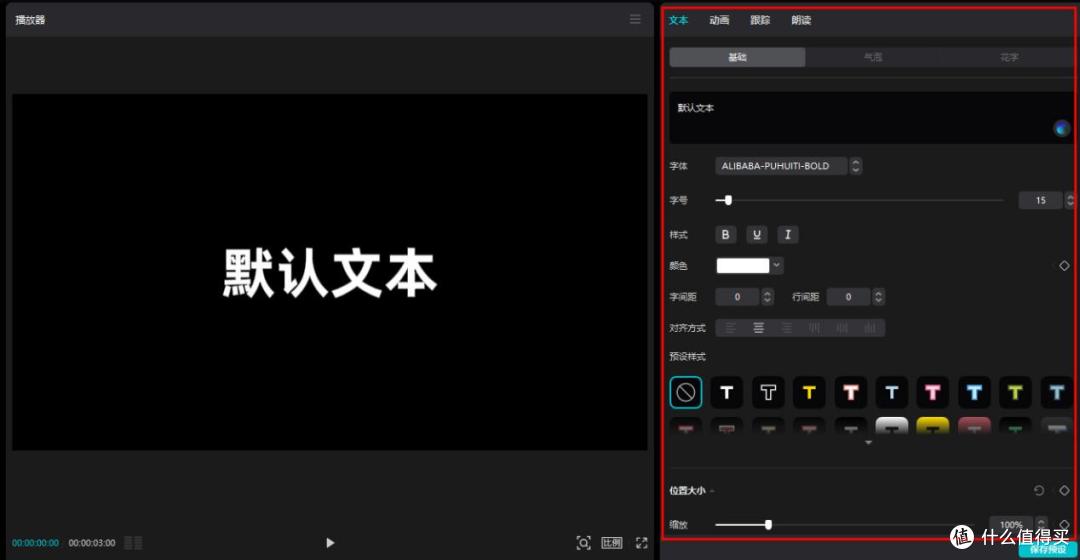Image resolution: width=1080 pixels, height=560 pixels.
Task: Switch to the 朗读 tab
Action: [801, 20]
